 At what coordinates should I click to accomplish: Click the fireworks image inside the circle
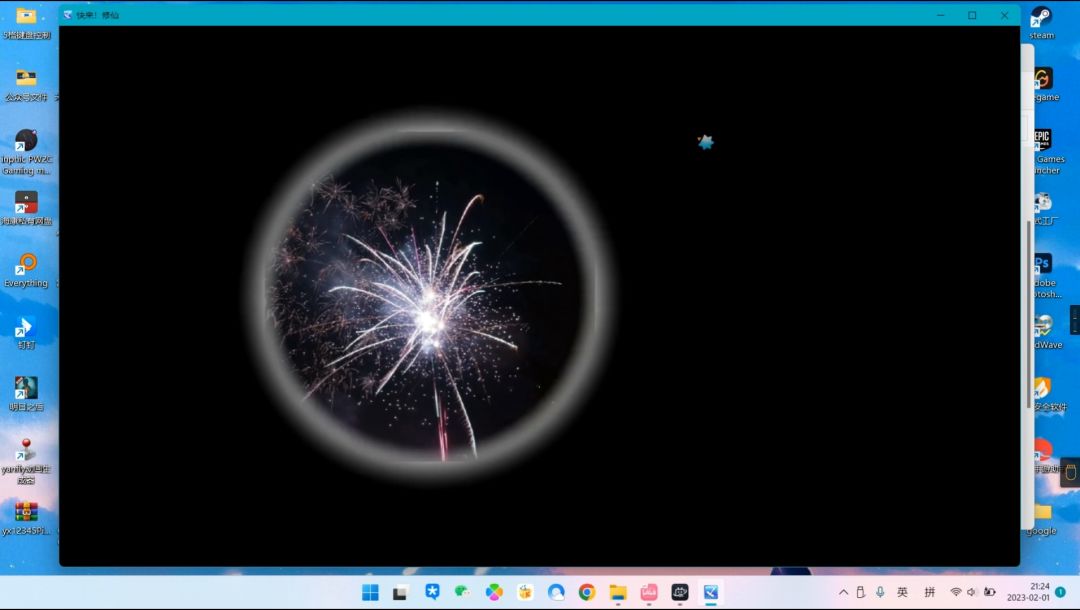430,310
